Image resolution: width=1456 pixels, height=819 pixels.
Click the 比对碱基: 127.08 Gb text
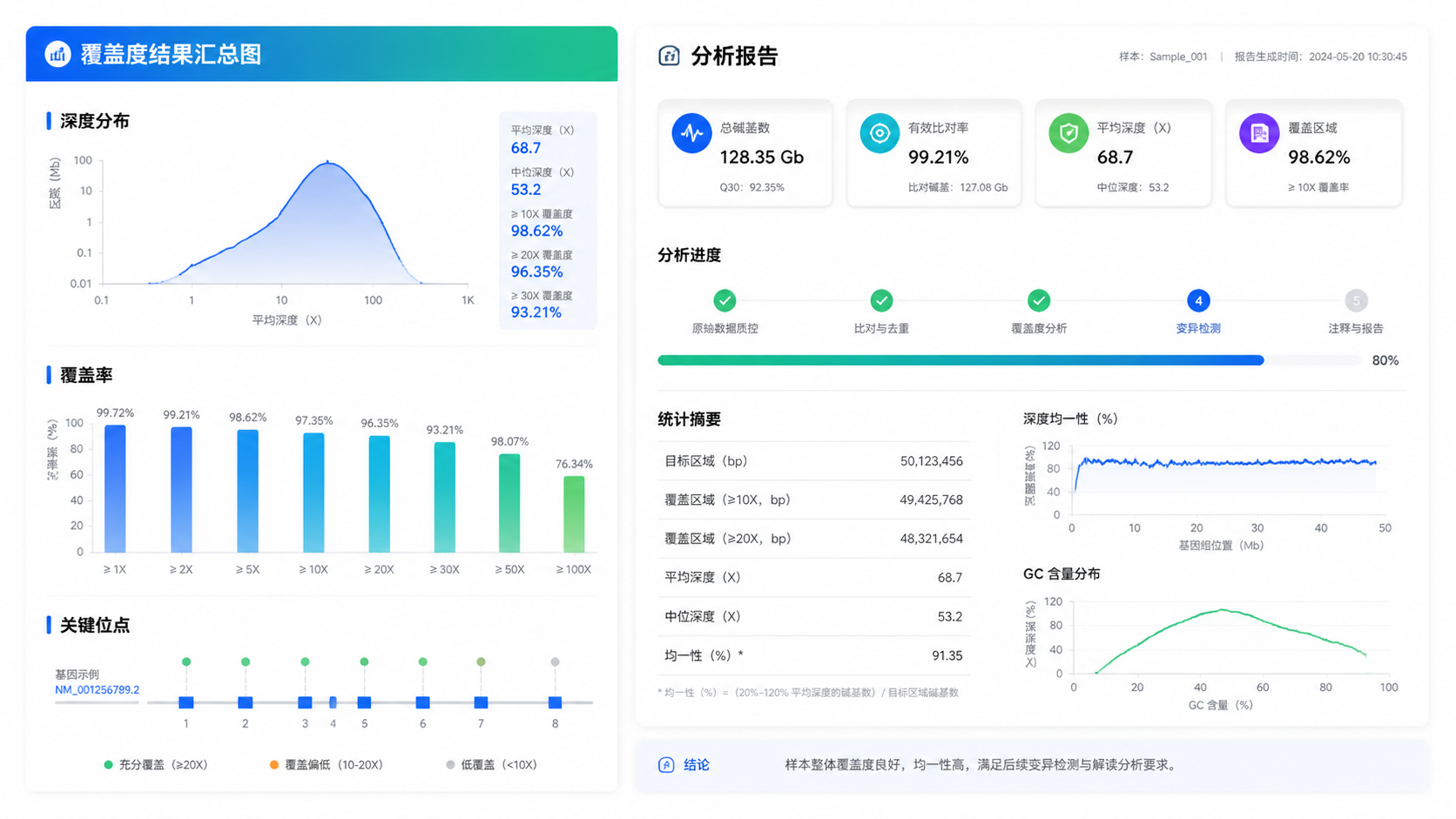pos(958,187)
